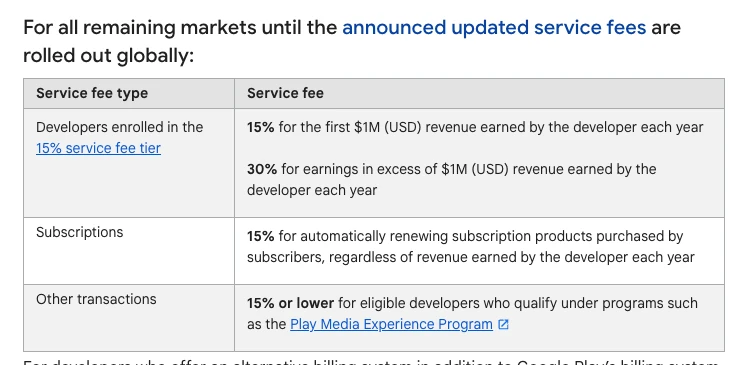
Task: Click the 'Developers enrolled in the' text
Action: pyautogui.click(x=119, y=127)
